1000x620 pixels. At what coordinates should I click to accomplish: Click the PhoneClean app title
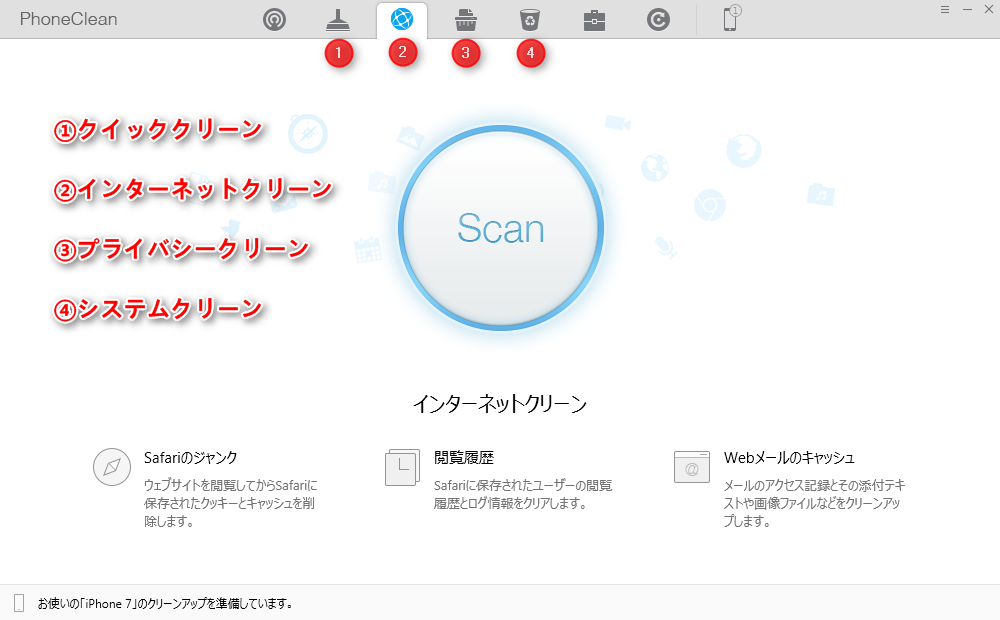[x=68, y=19]
